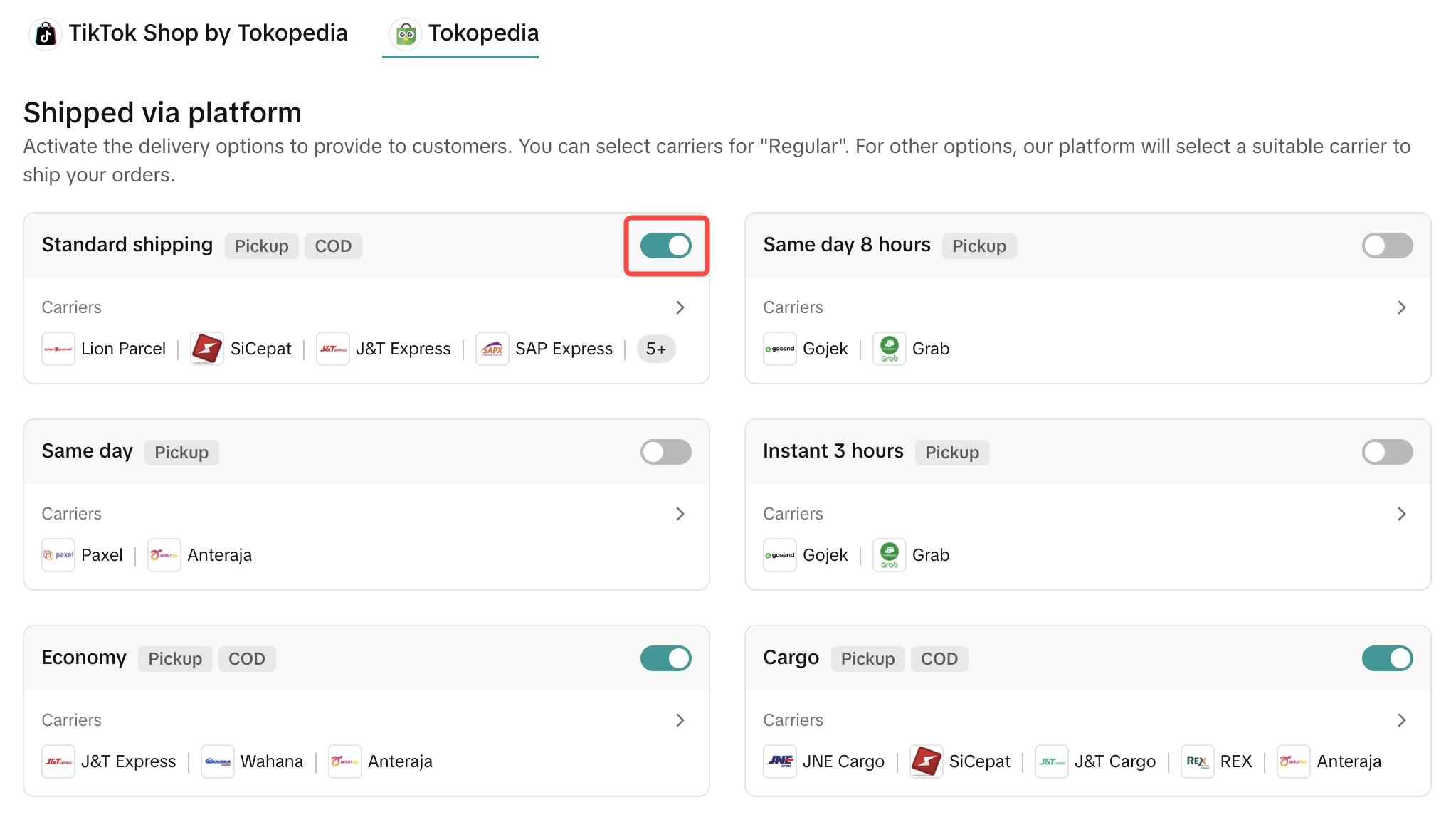Click the Lion Parcel carrier logo
This screenshot has width=1456, height=817.
pos(58,349)
